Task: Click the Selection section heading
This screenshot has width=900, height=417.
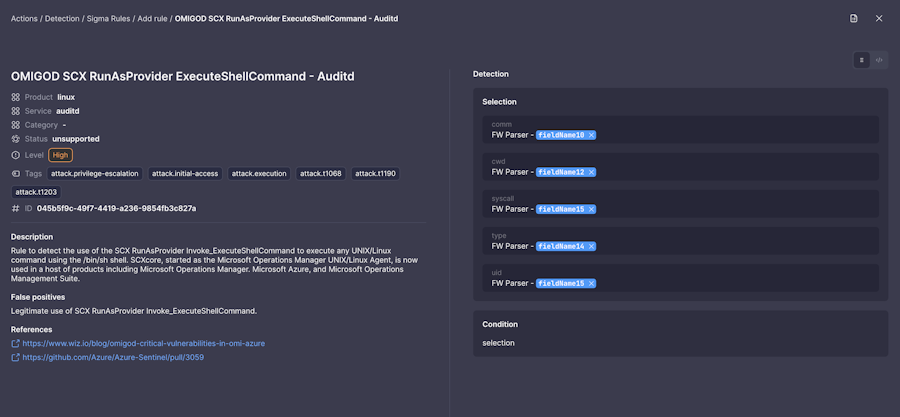Action: tap(499, 102)
